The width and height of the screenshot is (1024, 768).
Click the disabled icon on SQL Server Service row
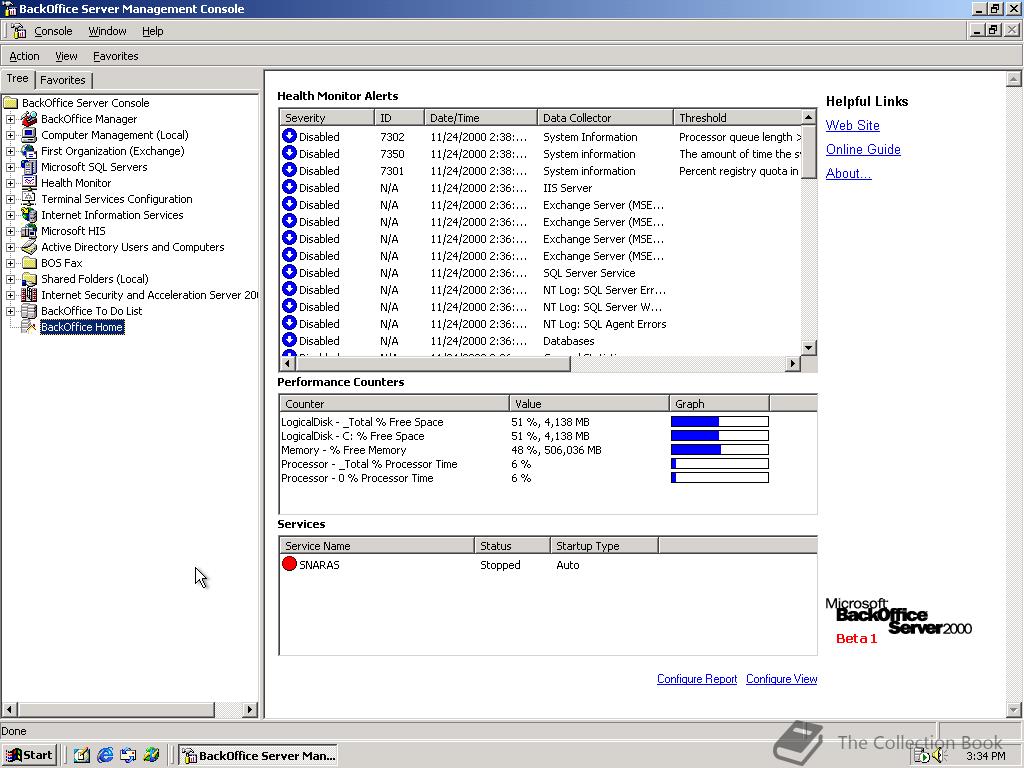289,272
